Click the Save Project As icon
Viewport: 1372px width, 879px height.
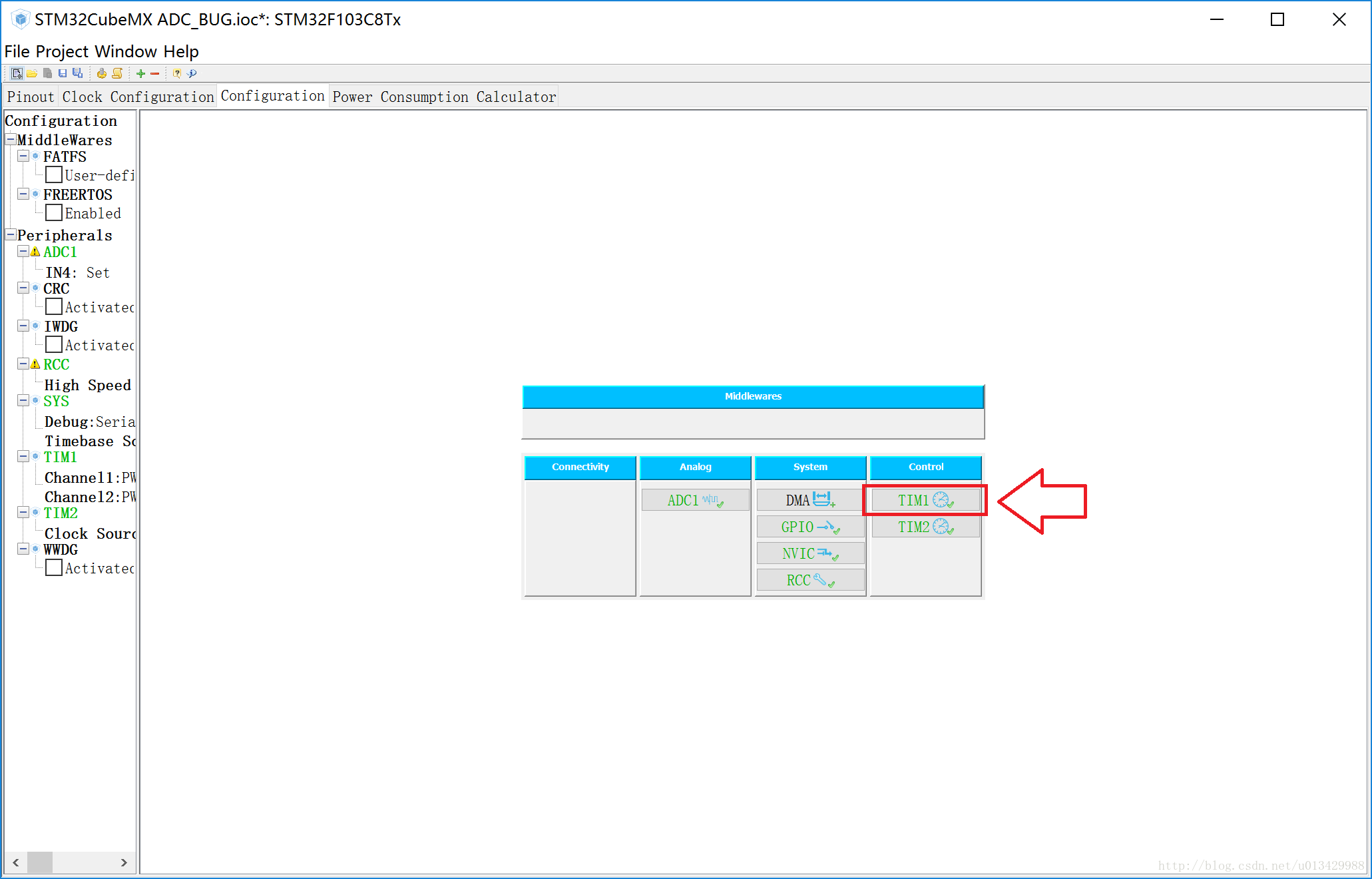pyautogui.click(x=78, y=73)
